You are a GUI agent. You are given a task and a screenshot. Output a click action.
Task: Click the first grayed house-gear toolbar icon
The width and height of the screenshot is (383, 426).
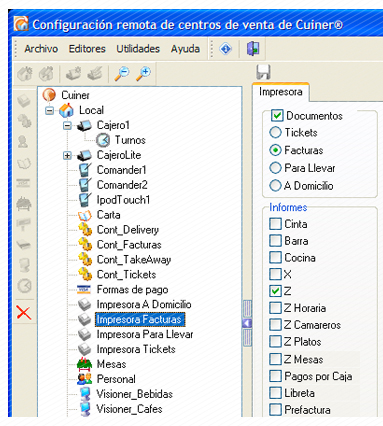(x=25, y=74)
